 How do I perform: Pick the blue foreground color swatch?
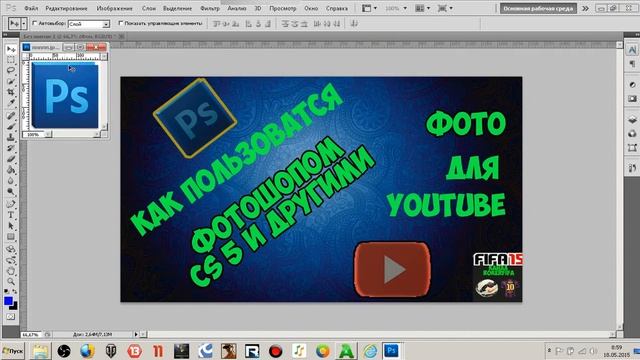[x=8, y=302]
